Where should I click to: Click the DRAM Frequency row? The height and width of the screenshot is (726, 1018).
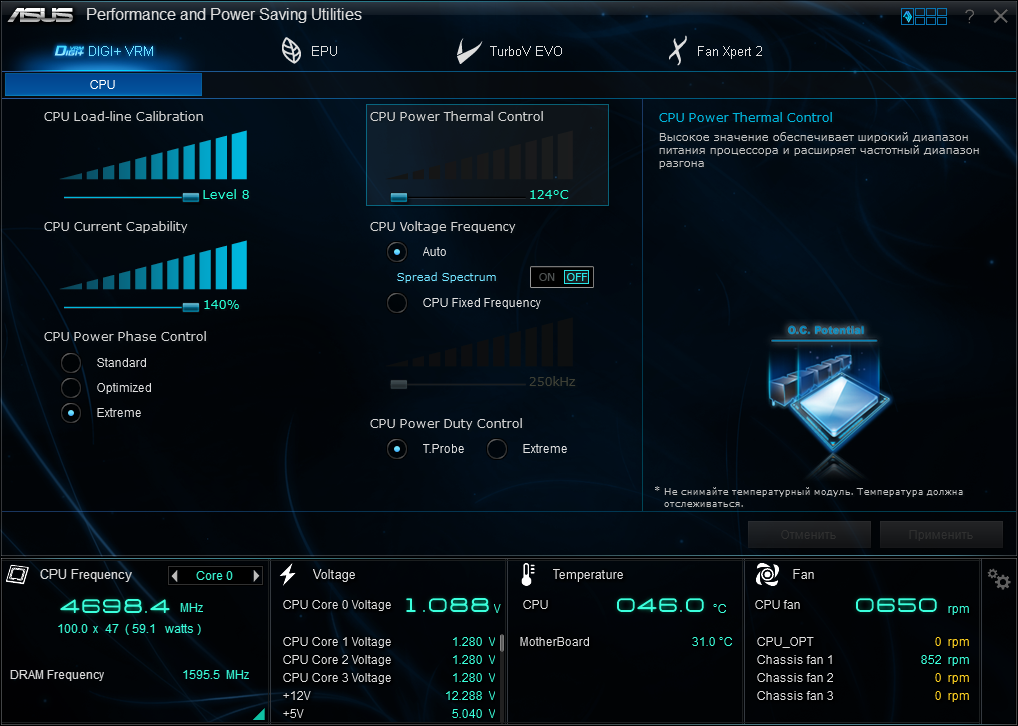tap(129, 675)
